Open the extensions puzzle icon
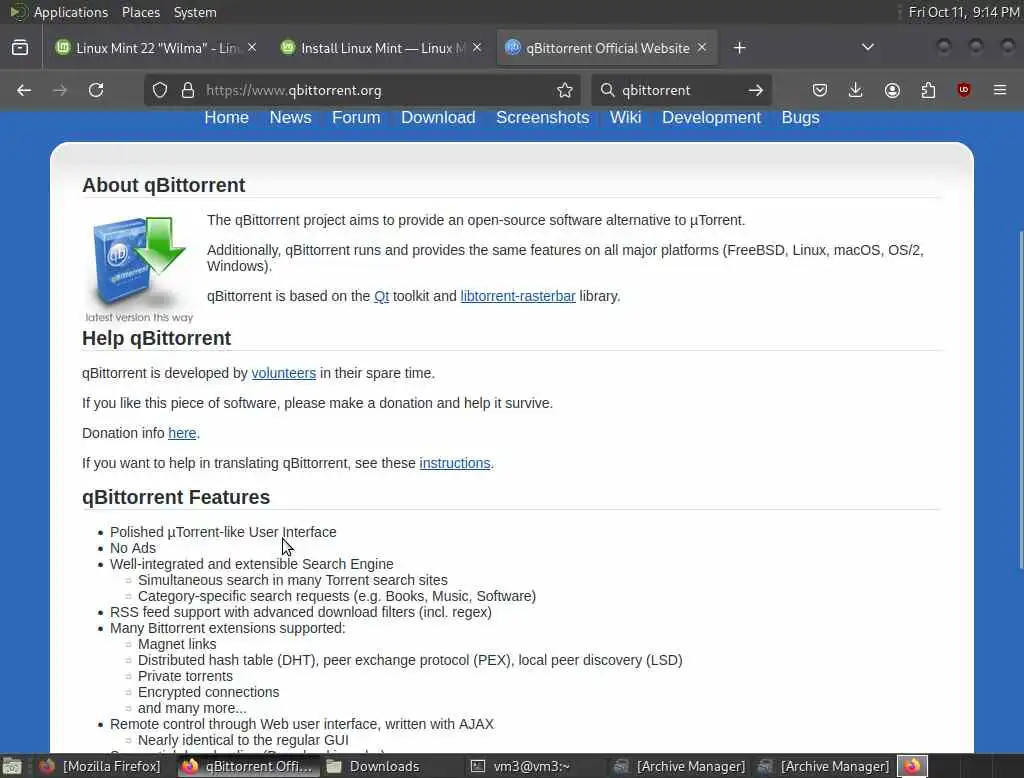 [928, 90]
